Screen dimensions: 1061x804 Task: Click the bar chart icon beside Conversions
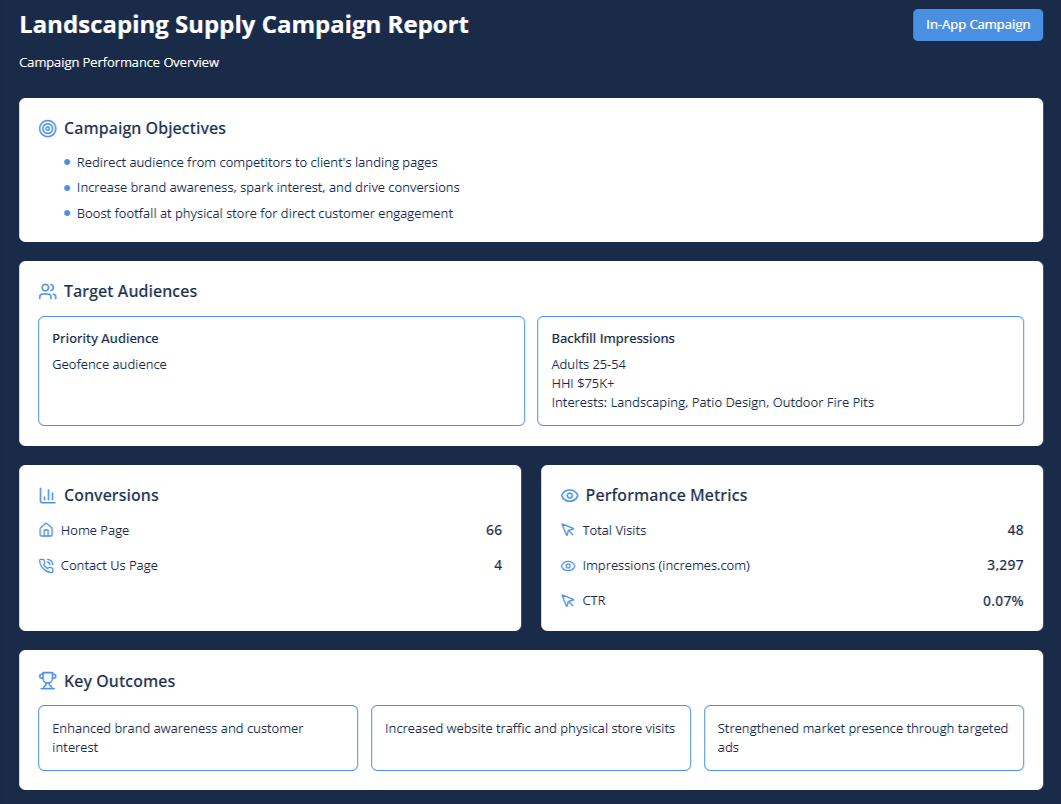47,495
